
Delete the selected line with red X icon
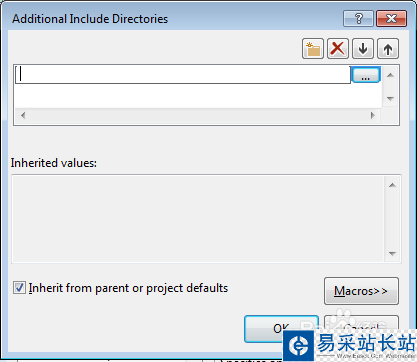(338, 49)
